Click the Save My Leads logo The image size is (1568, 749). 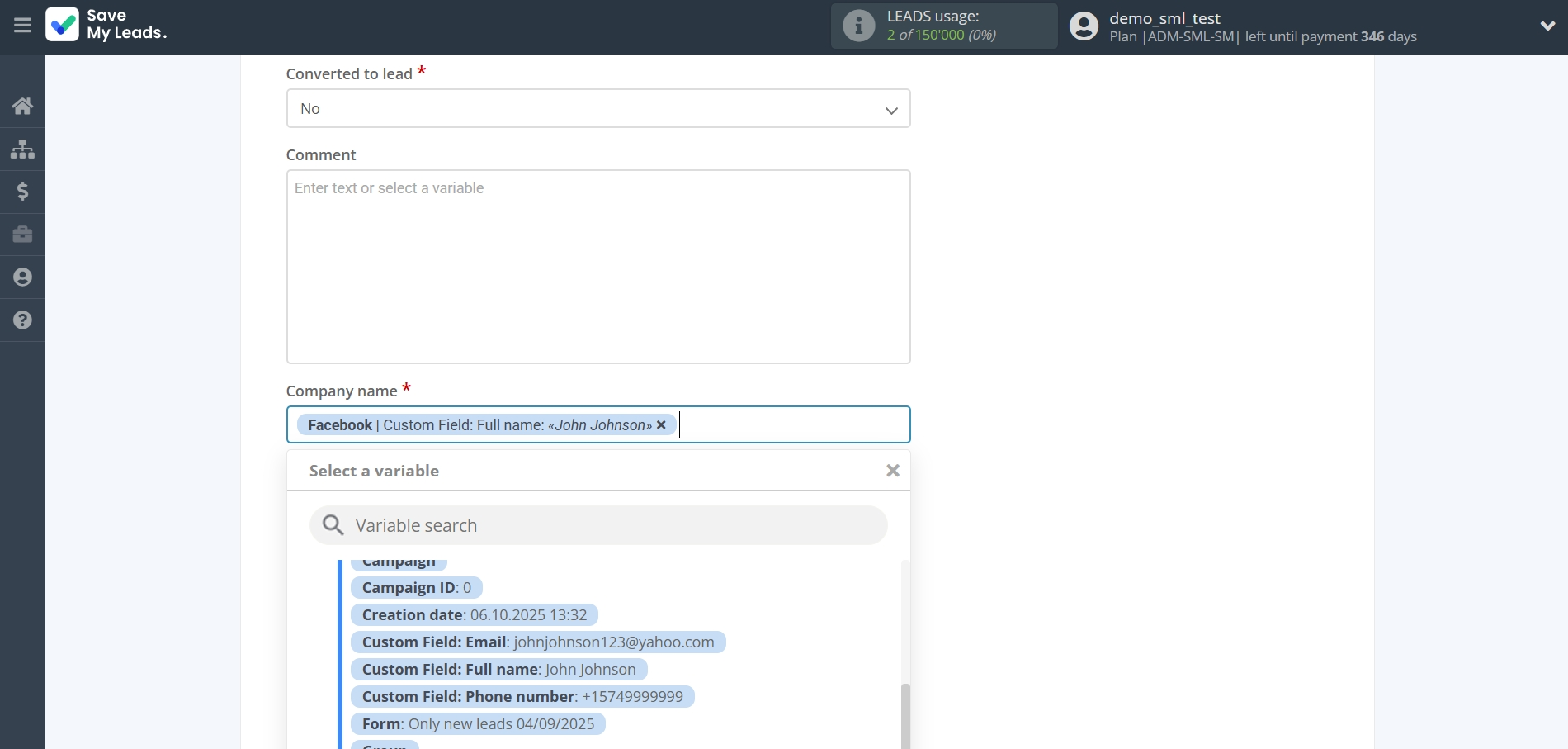coord(106,25)
